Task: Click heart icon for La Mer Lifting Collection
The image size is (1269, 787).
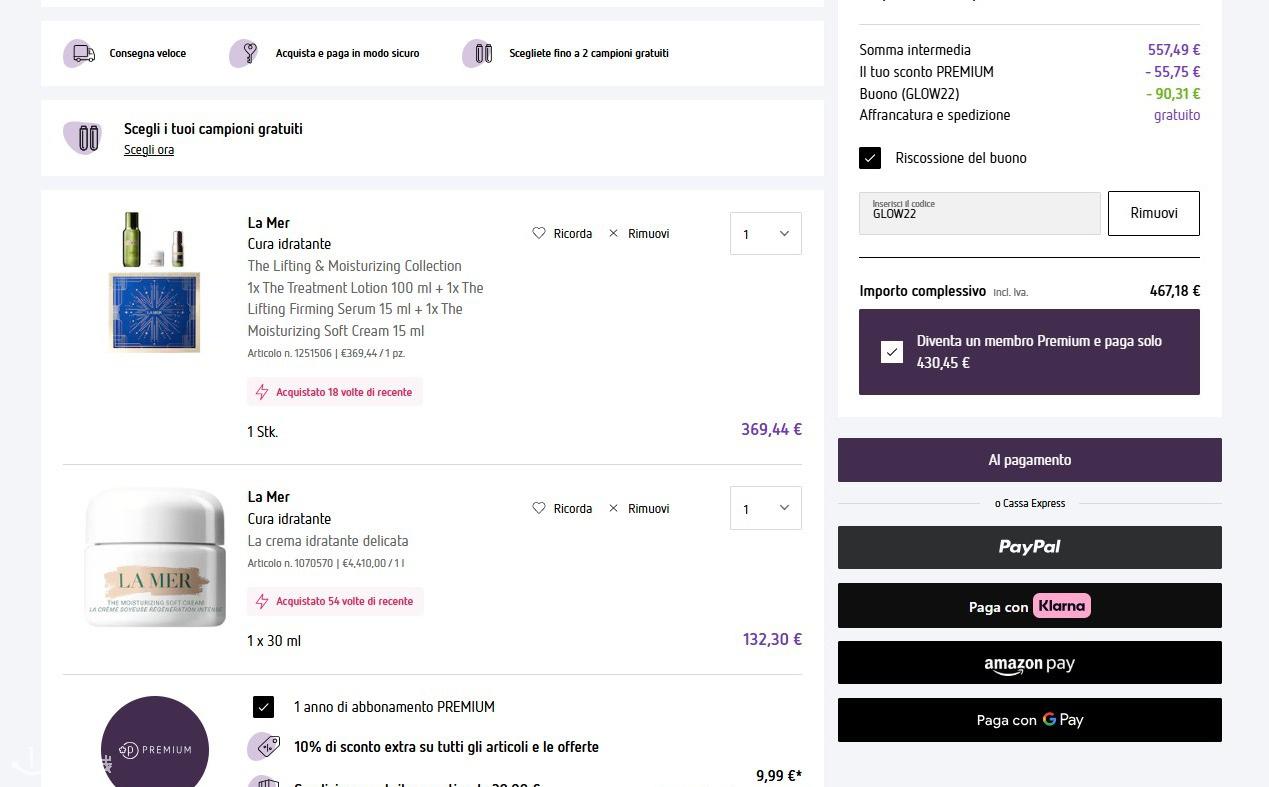Action: click(539, 233)
